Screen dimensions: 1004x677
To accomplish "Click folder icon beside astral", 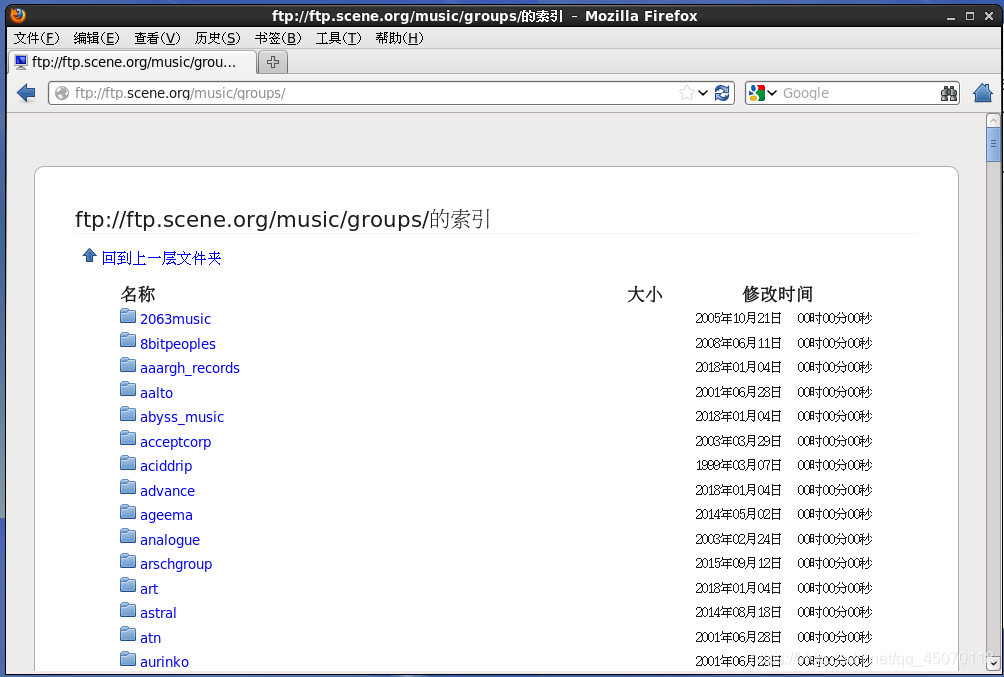I will [x=128, y=610].
